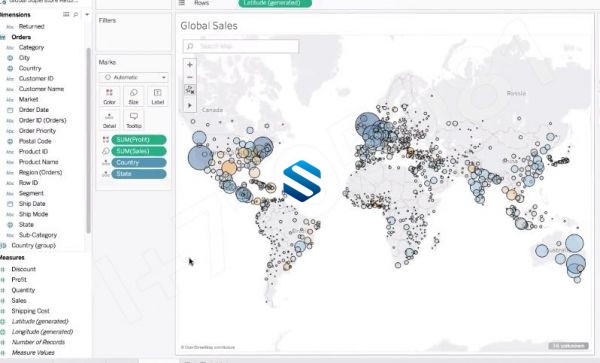Expand the map tools arrow button

[x=190, y=105]
